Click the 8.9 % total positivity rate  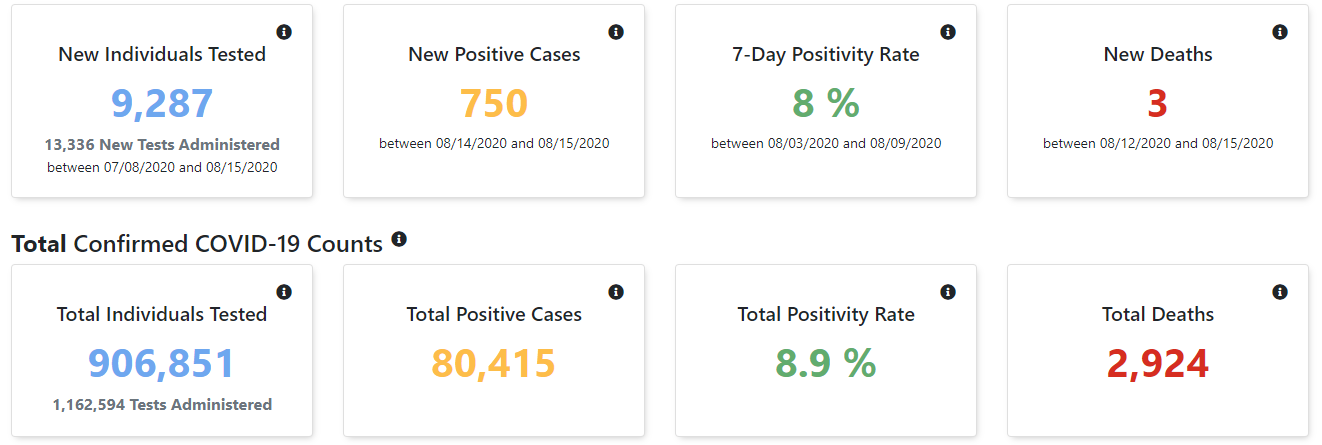826,364
